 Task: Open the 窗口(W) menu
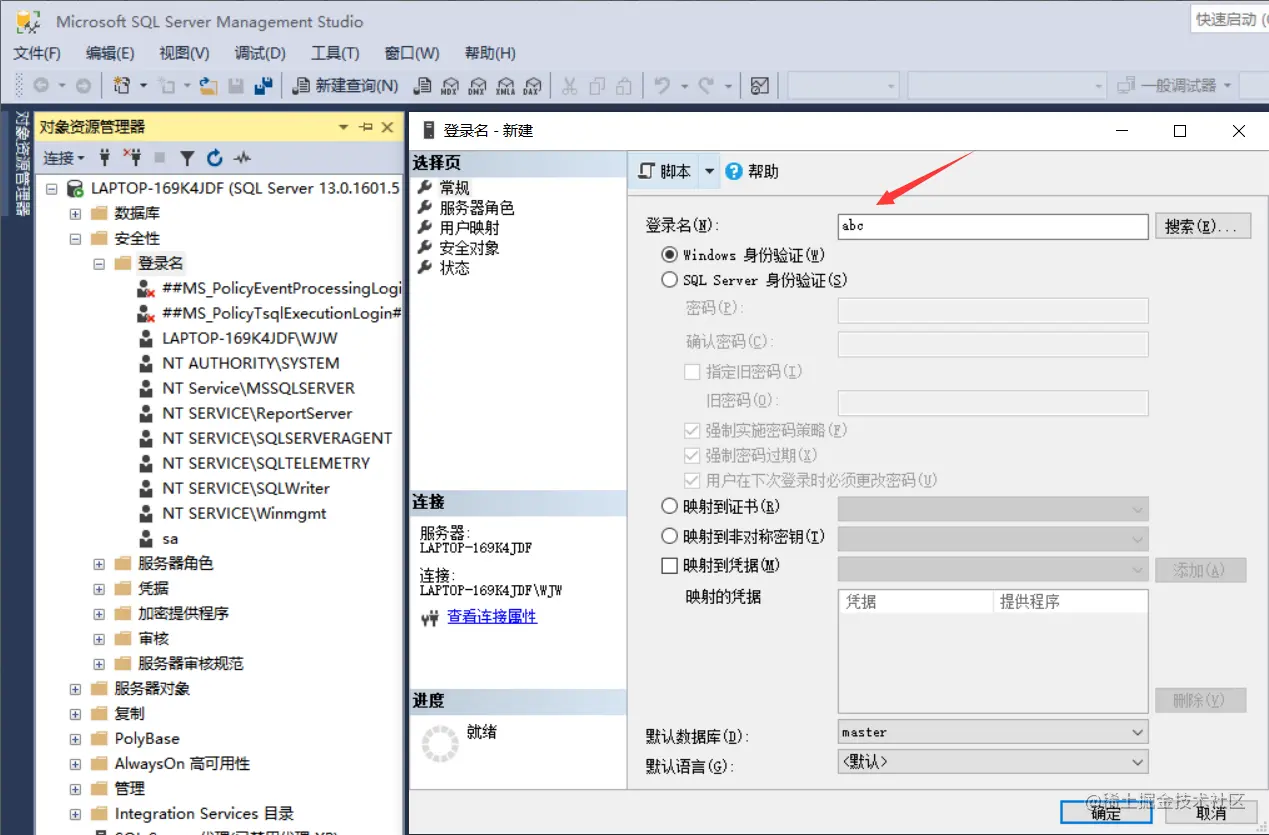pyautogui.click(x=412, y=53)
